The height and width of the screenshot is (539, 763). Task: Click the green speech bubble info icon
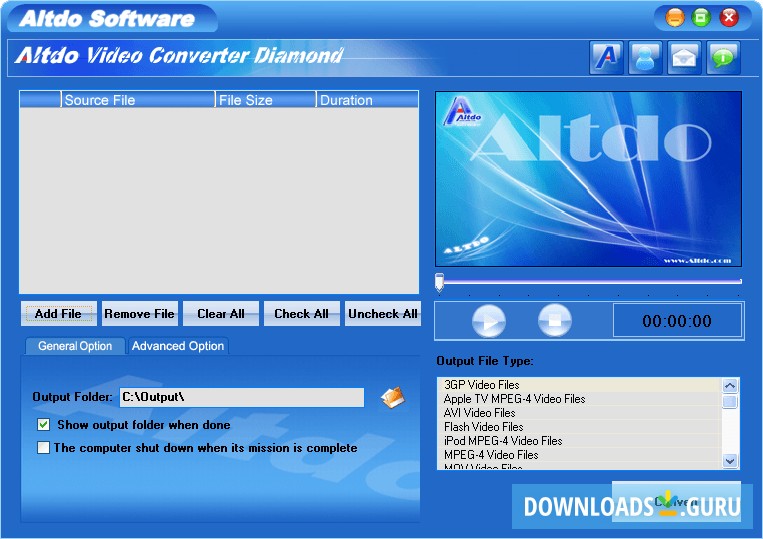723,58
